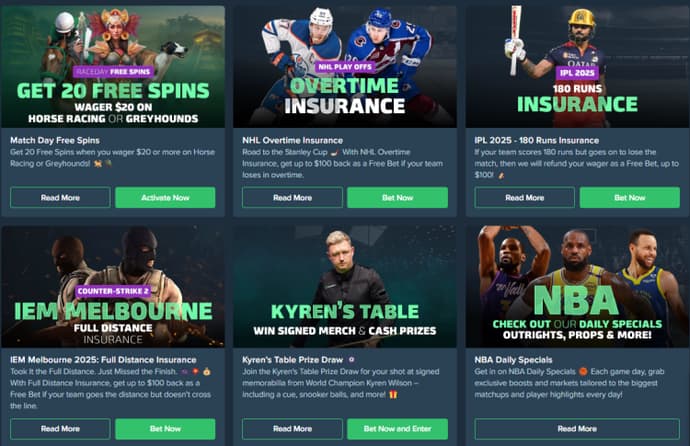Click the Kyren's Table Prize Draw title

coord(292,360)
